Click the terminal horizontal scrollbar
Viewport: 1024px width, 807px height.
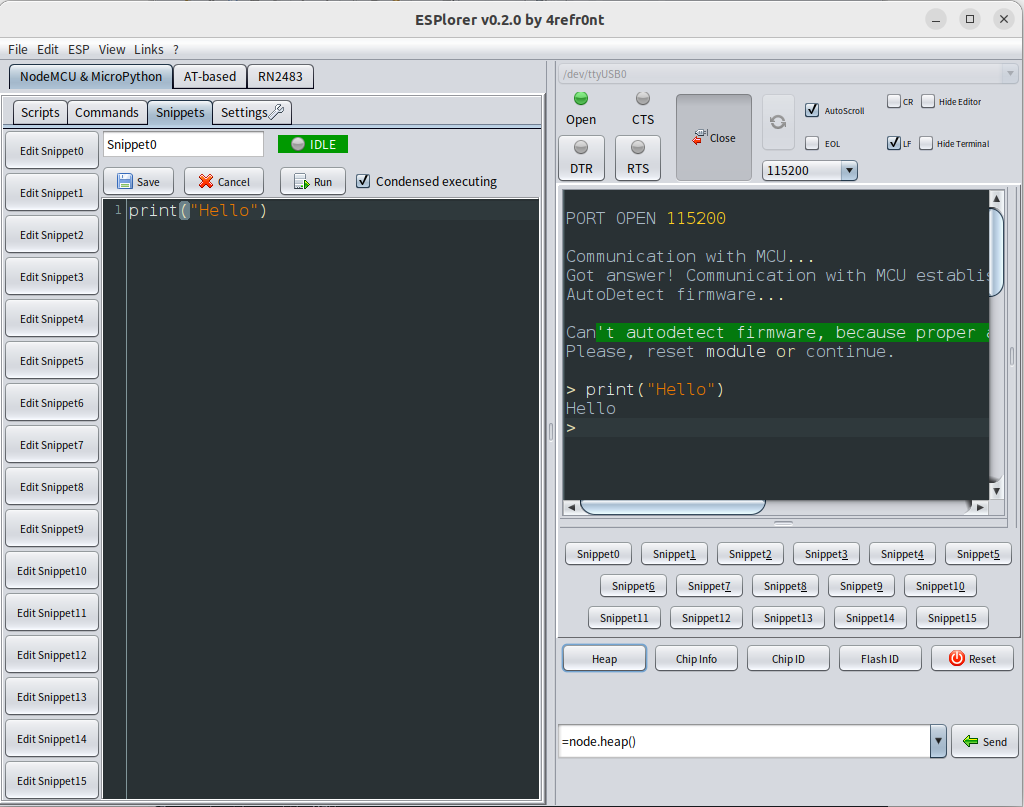[672, 507]
